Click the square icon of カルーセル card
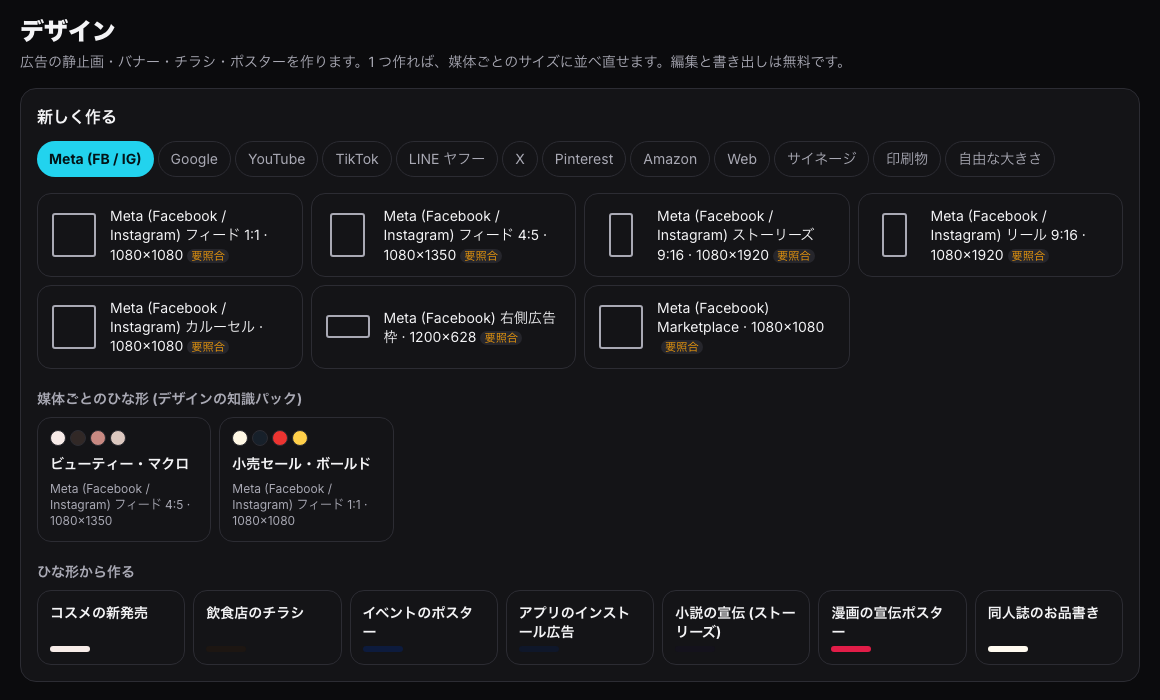Image resolution: width=1160 pixels, height=700 pixels. pyautogui.click(x=74, y=327)
